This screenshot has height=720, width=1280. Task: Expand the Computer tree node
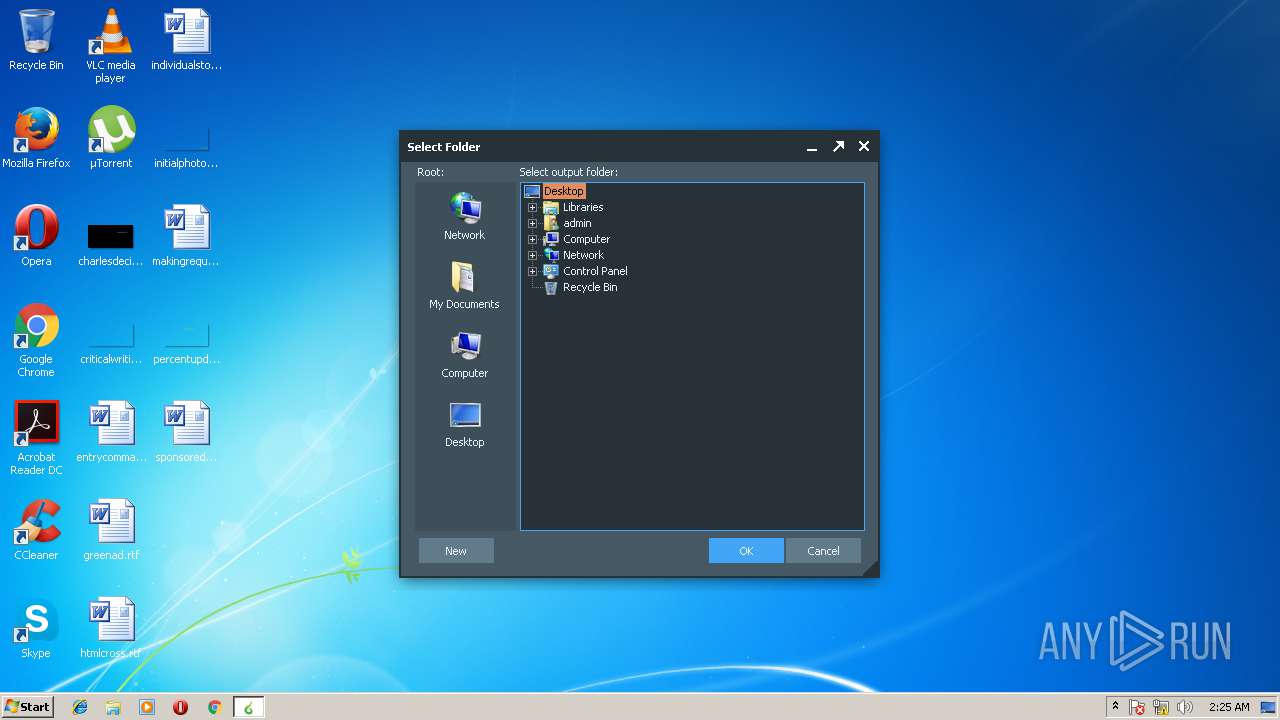coord(532,239)
